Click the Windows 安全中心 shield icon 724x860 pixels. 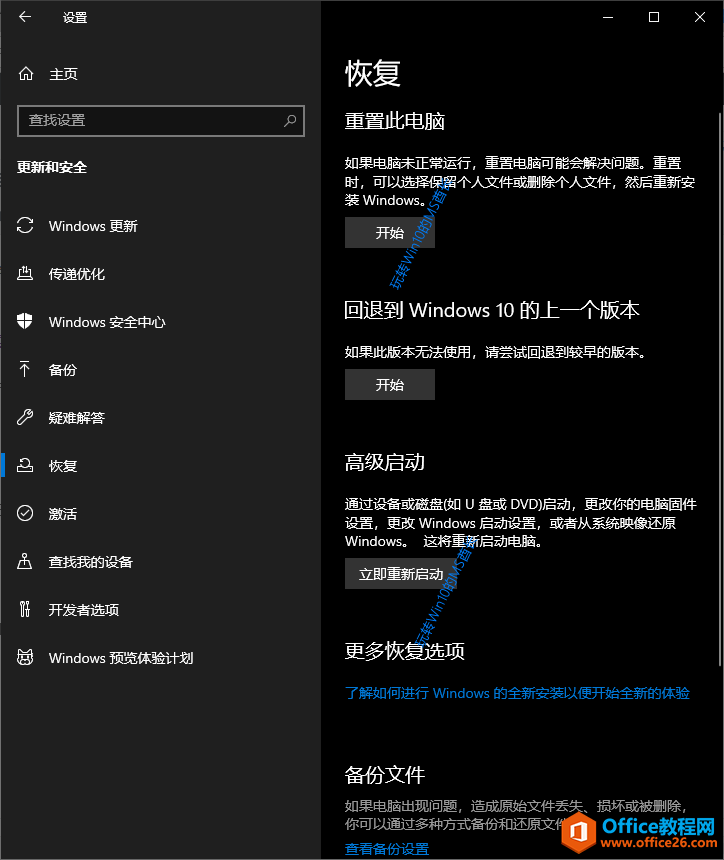tap(25, 321)
